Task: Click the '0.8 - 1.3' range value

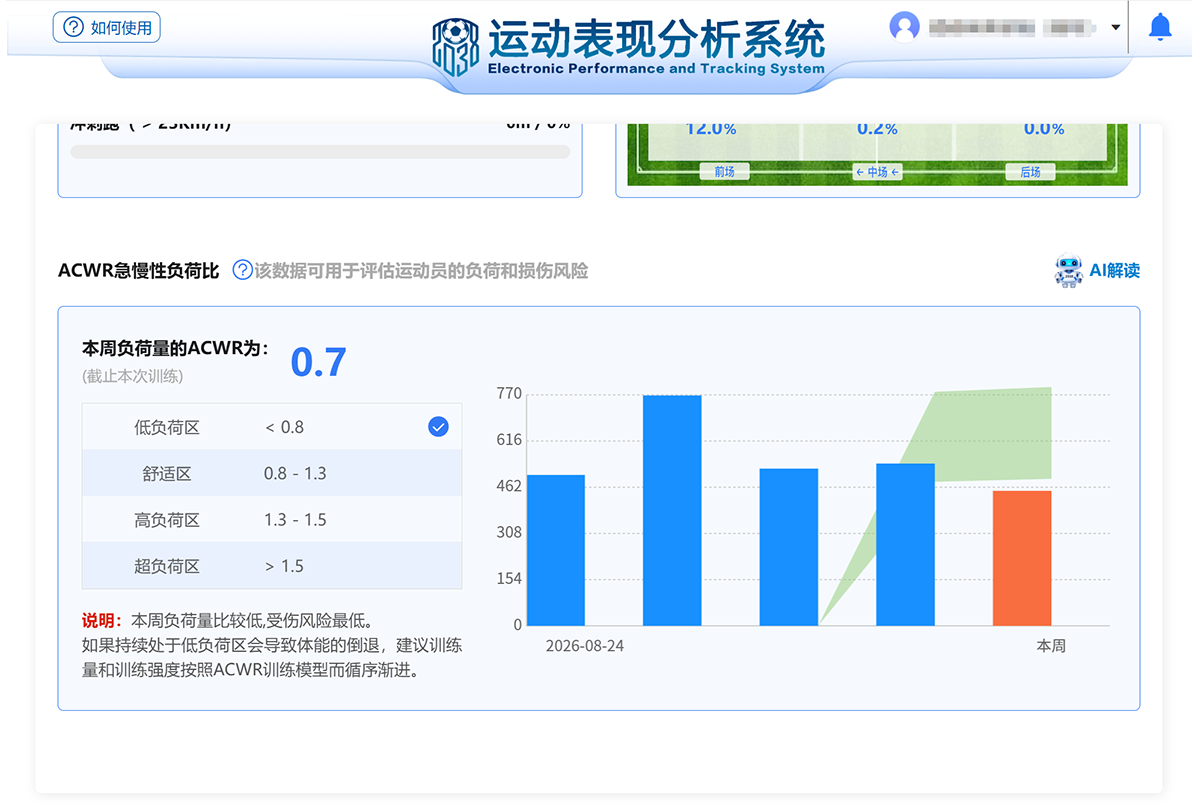Action: point(295,474)
